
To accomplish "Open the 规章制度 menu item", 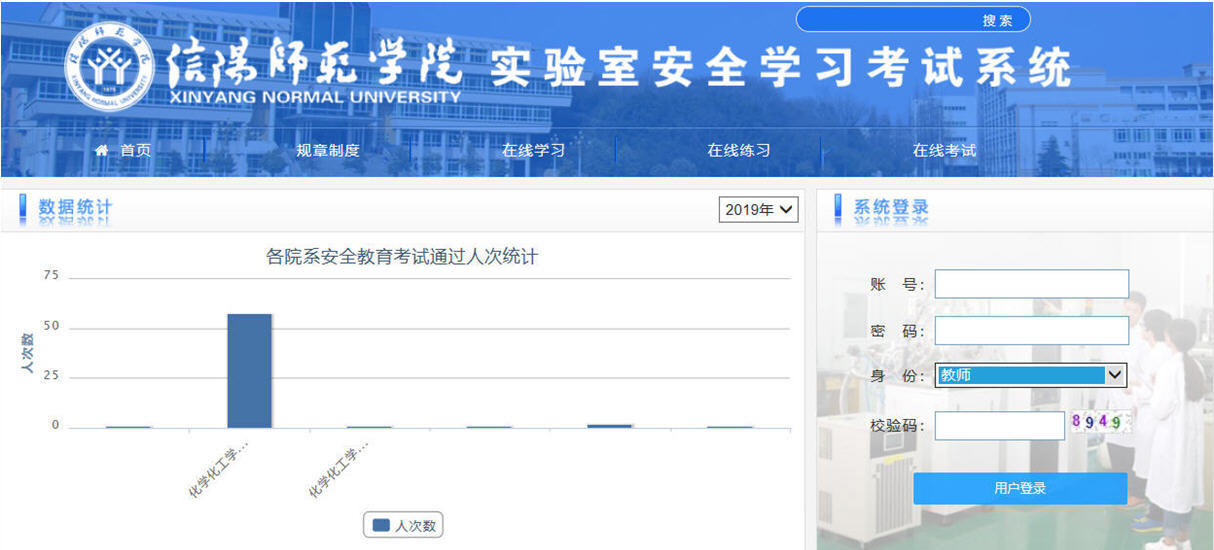I will point(327,151).
